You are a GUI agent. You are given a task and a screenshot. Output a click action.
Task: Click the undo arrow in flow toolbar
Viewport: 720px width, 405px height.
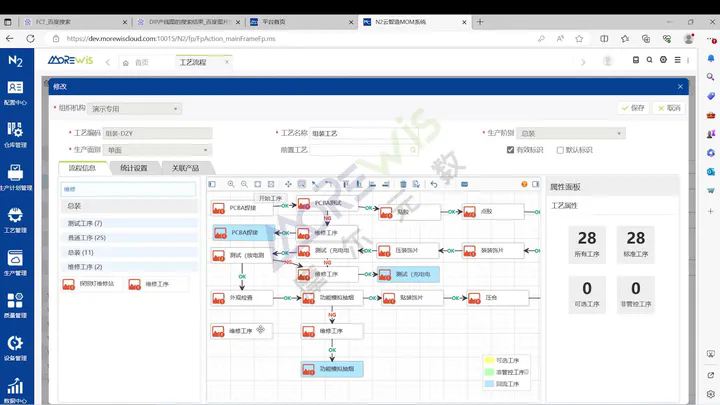(433, 184)
